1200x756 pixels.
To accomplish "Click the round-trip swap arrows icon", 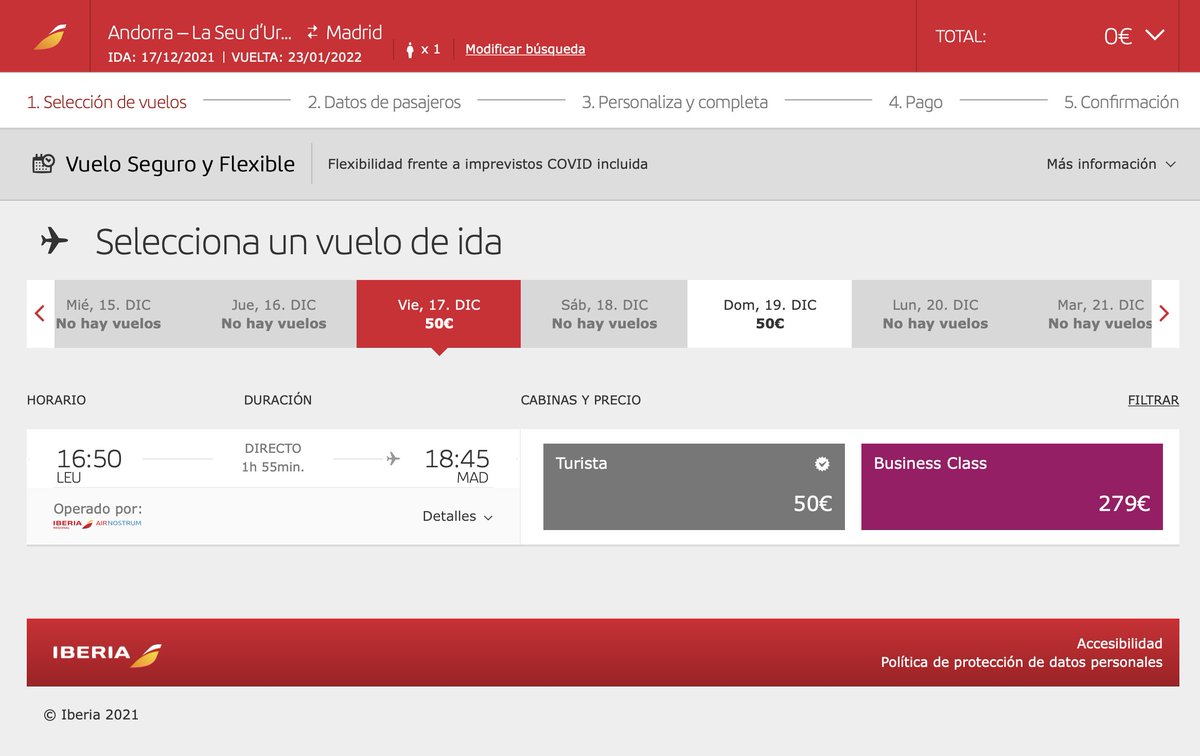I will pyautogui.click(x=313, y=32).
